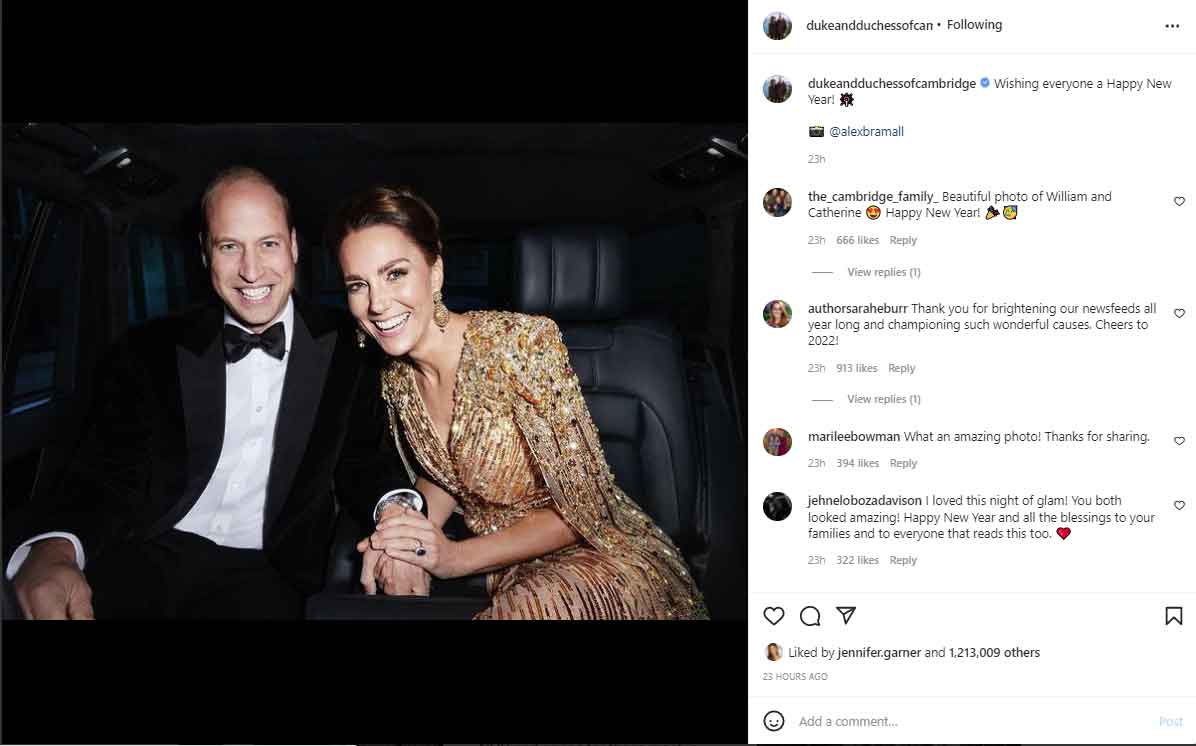1196x746 pixels.
Task: Like marileebowman's comment heart
Action: [1179, 441]
